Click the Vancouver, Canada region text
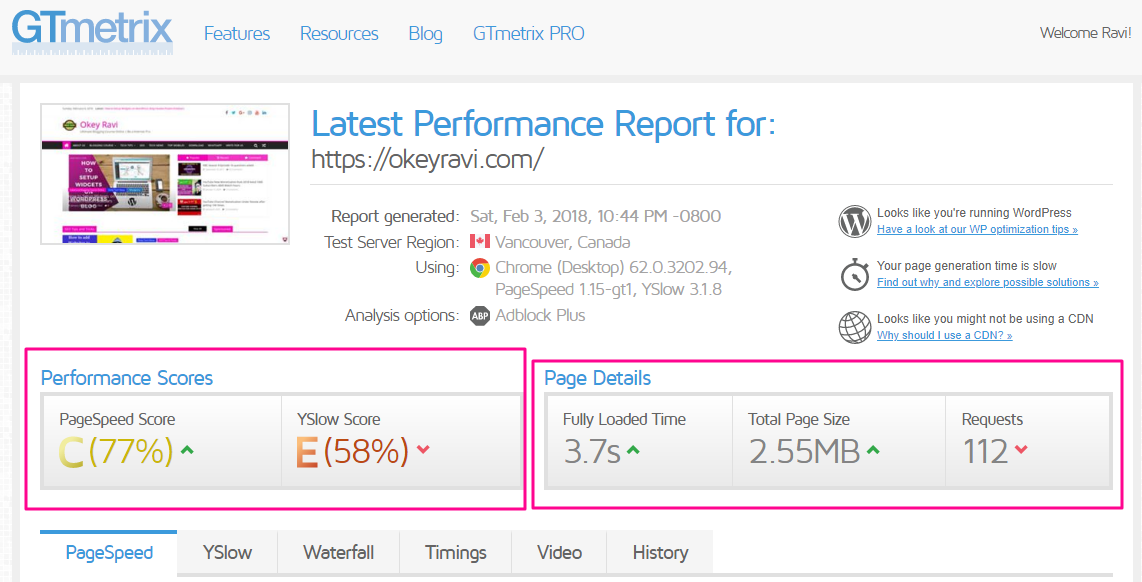The height and width of the screenshot is (582, 1142). 563,242
